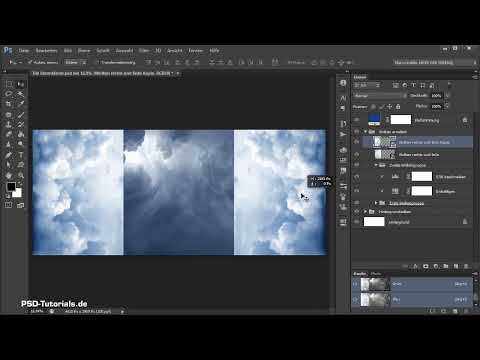480x360 pixels.
Task: Switch to the Kanäle tab
Action: 360,274
